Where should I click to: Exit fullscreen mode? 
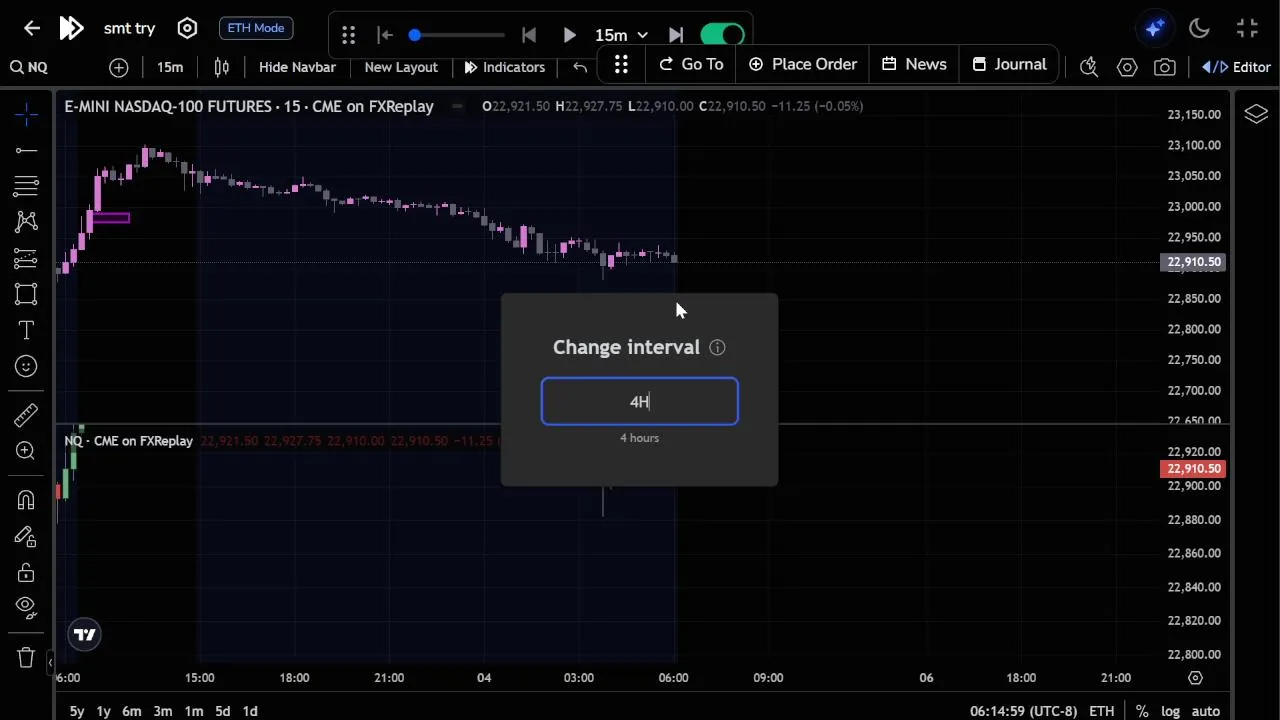pos(1247,28)
